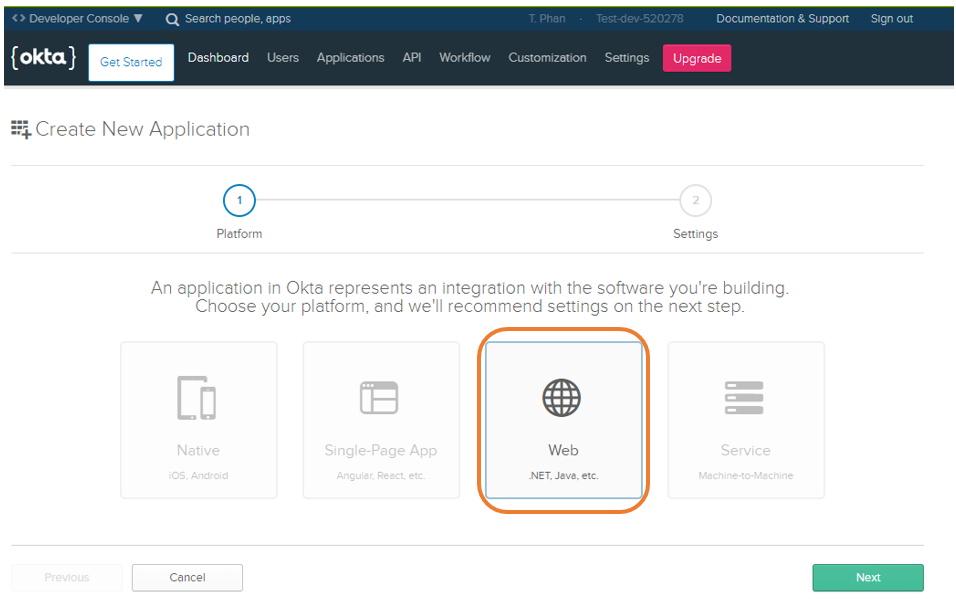
Task: Click the Upgrade button
Action: pyautogui.click(x=697, y=59)
